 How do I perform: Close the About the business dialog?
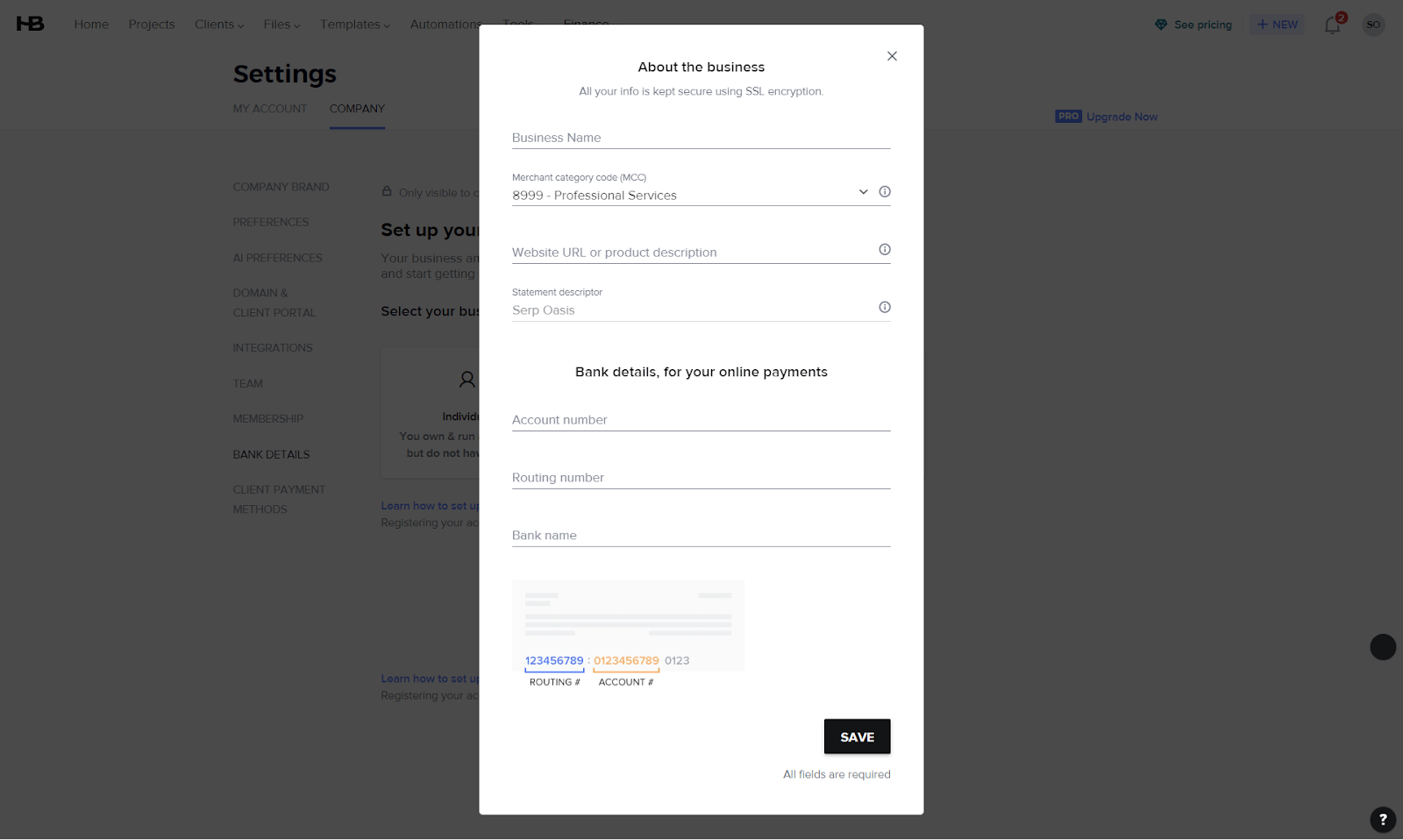(892, 56)
